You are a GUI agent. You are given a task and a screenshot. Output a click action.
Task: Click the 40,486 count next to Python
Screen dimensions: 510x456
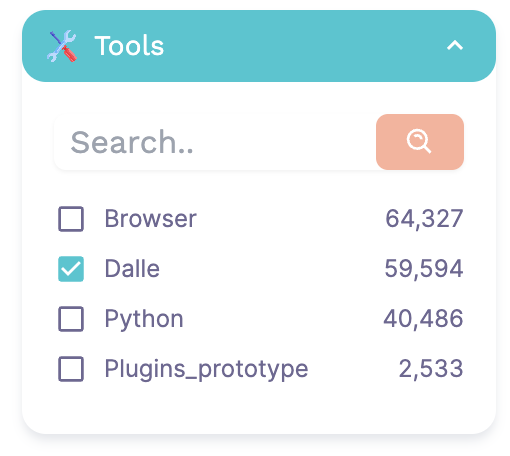423,319
